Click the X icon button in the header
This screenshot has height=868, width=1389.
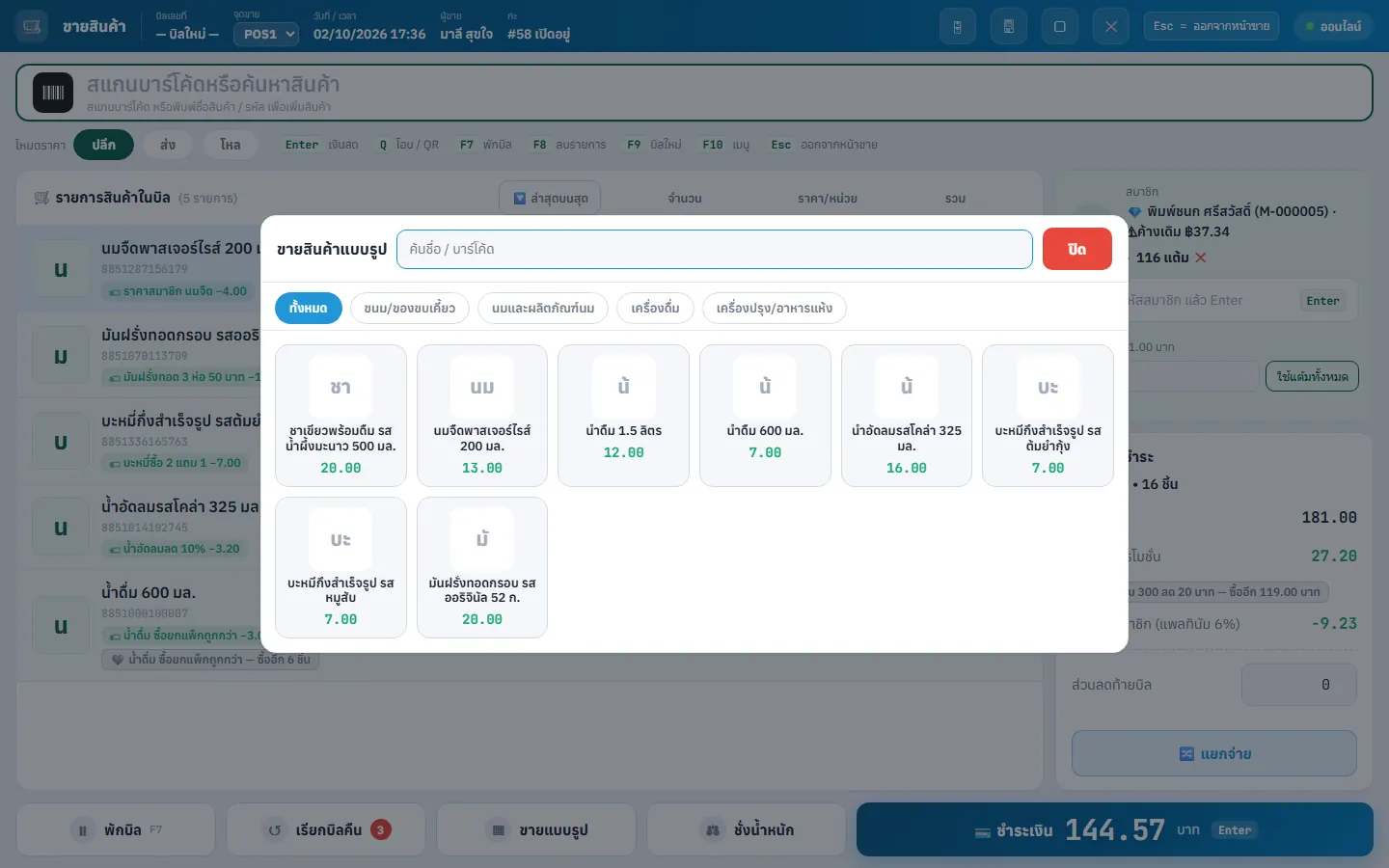1111,26
